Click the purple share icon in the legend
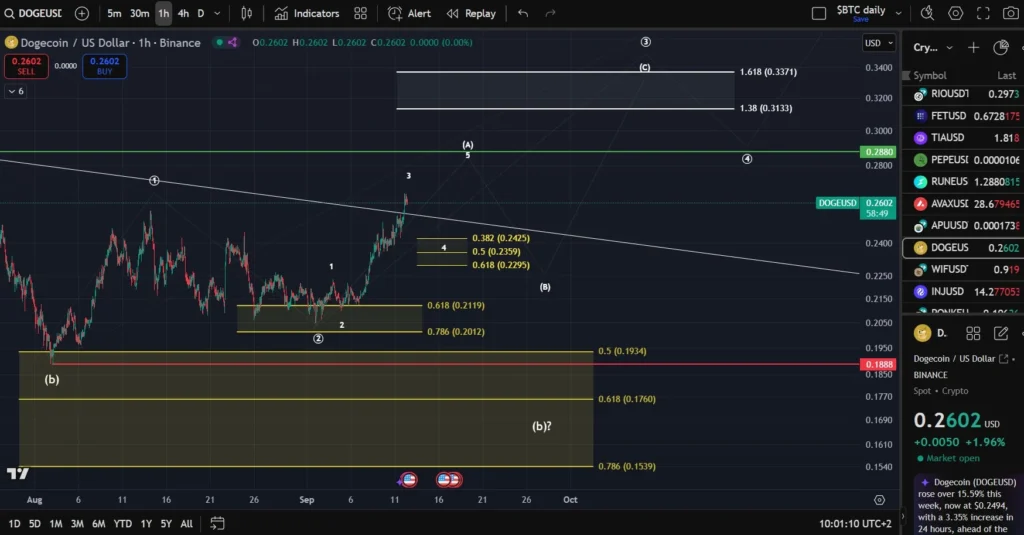Viewport: 1024px width, 535px height. (x=232, y=42)
